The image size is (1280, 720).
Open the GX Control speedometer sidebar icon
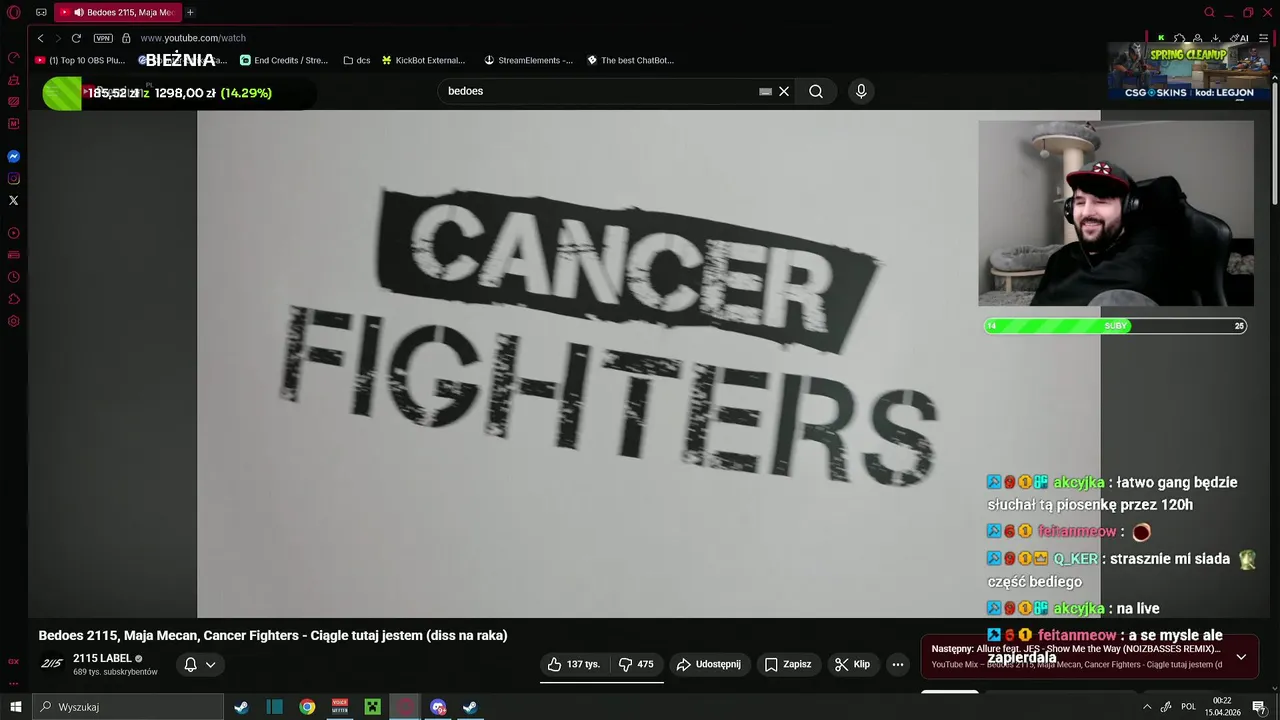[14, 58]
